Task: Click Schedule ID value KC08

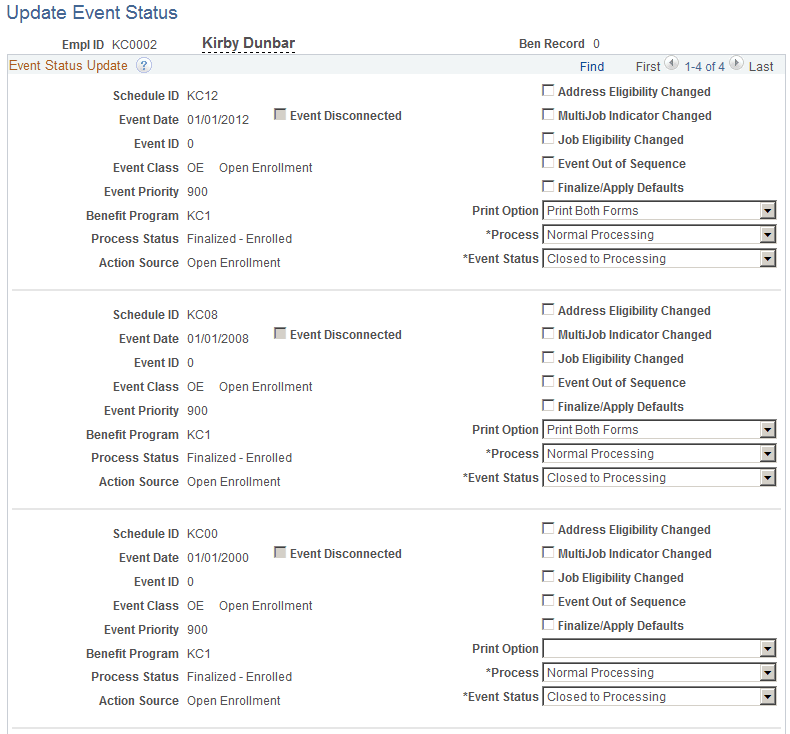Action: (202, 315)
